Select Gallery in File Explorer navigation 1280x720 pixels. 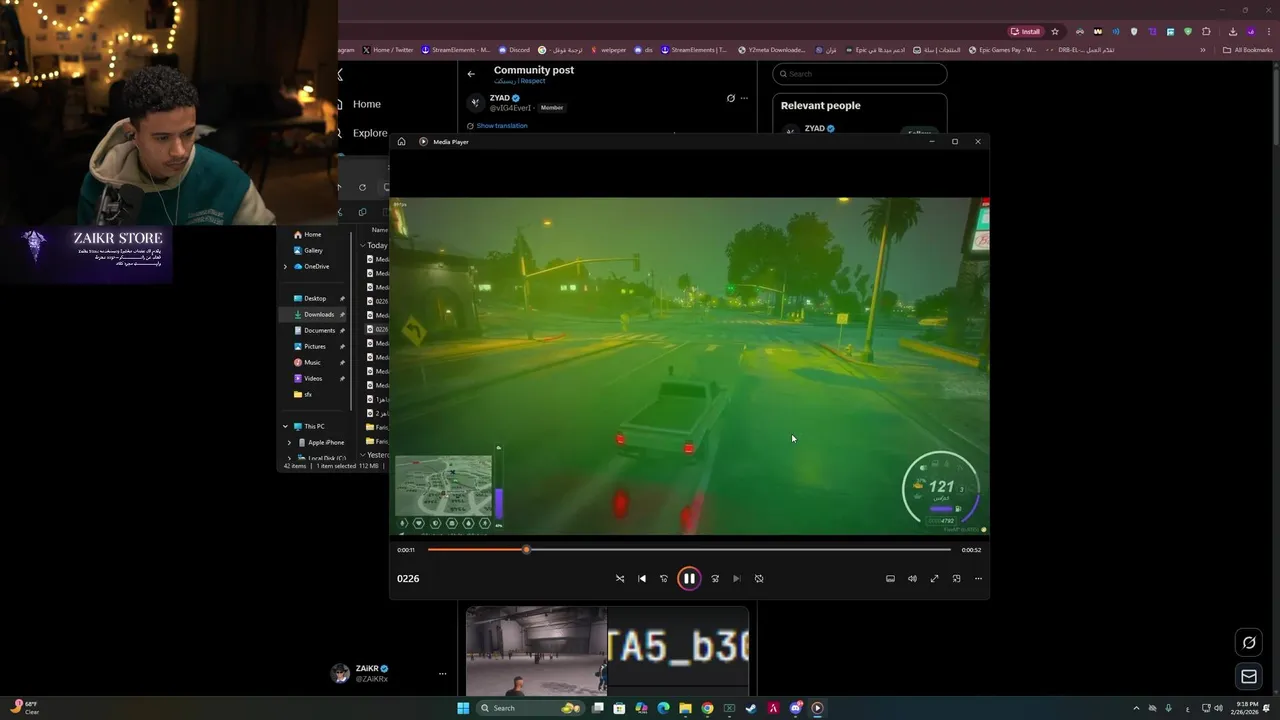click(314, 250)
